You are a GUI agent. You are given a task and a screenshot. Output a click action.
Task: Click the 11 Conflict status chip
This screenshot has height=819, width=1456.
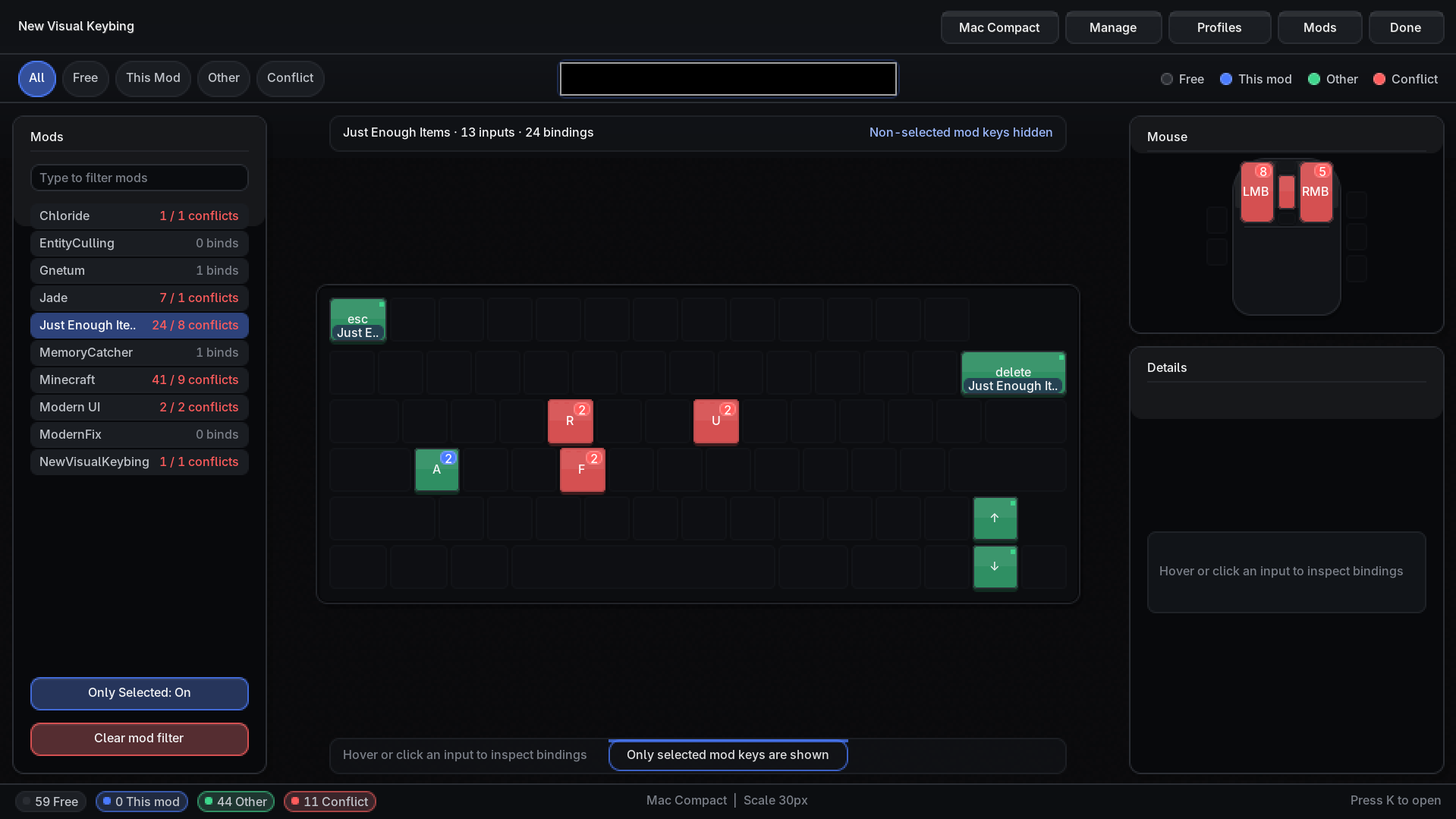coord(330,802)
